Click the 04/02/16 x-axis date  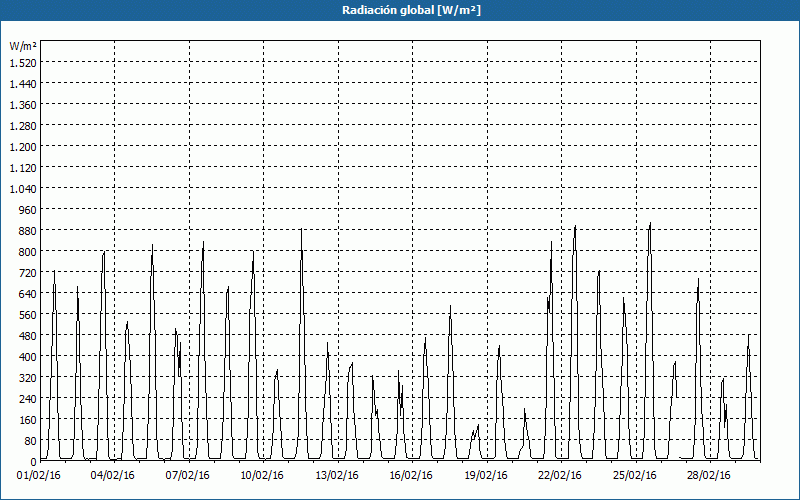pyautogui.click(x=113, y=475)
